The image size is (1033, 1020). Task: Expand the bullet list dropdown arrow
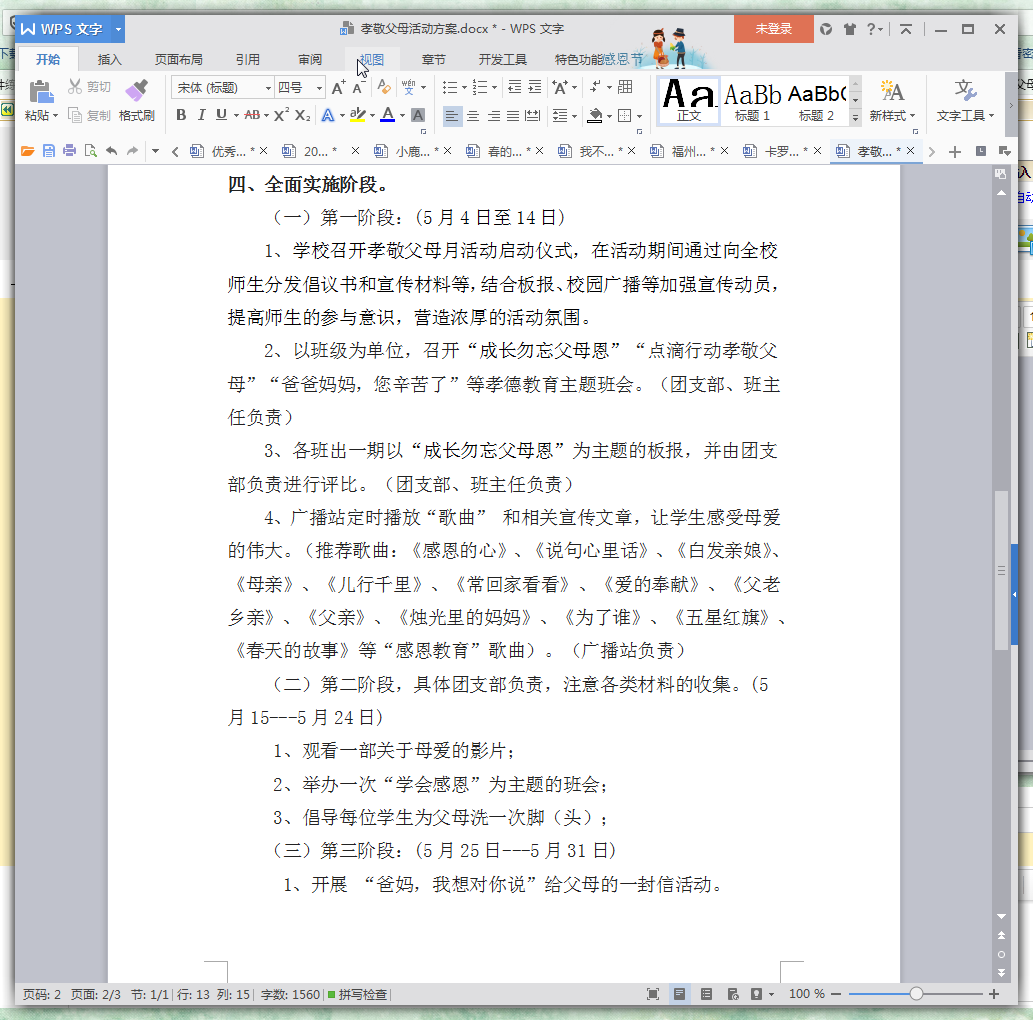click(464, 88)
